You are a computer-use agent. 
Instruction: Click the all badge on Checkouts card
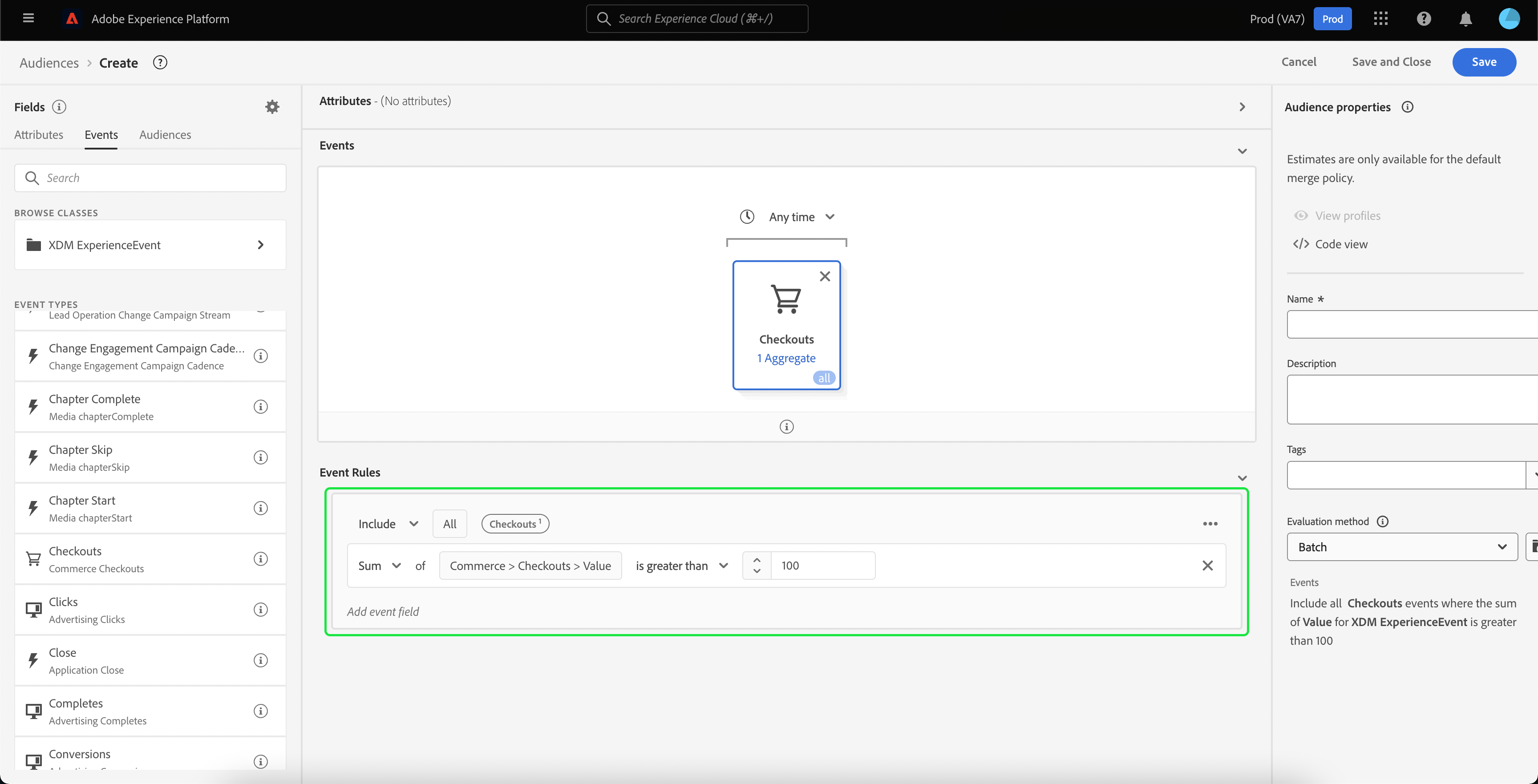point(824,378)
